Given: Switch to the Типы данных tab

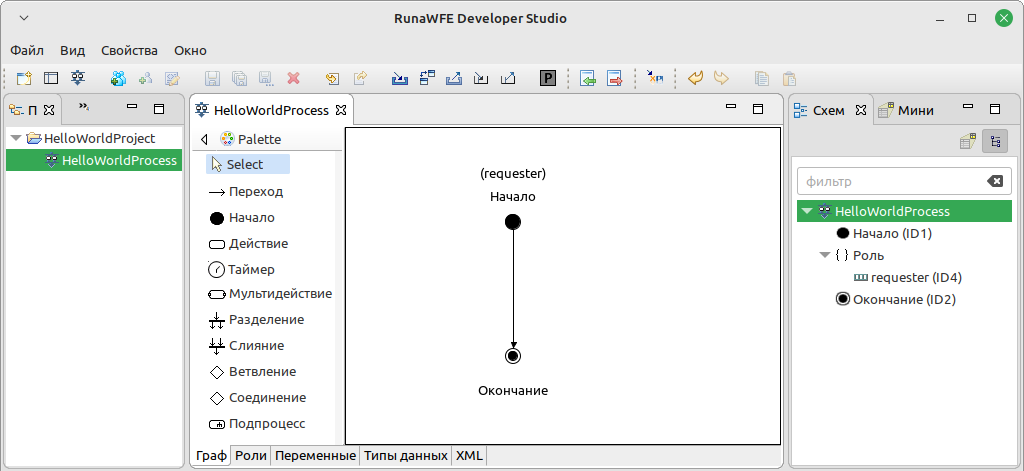Looking at the screenshot, I should point(406,456).
